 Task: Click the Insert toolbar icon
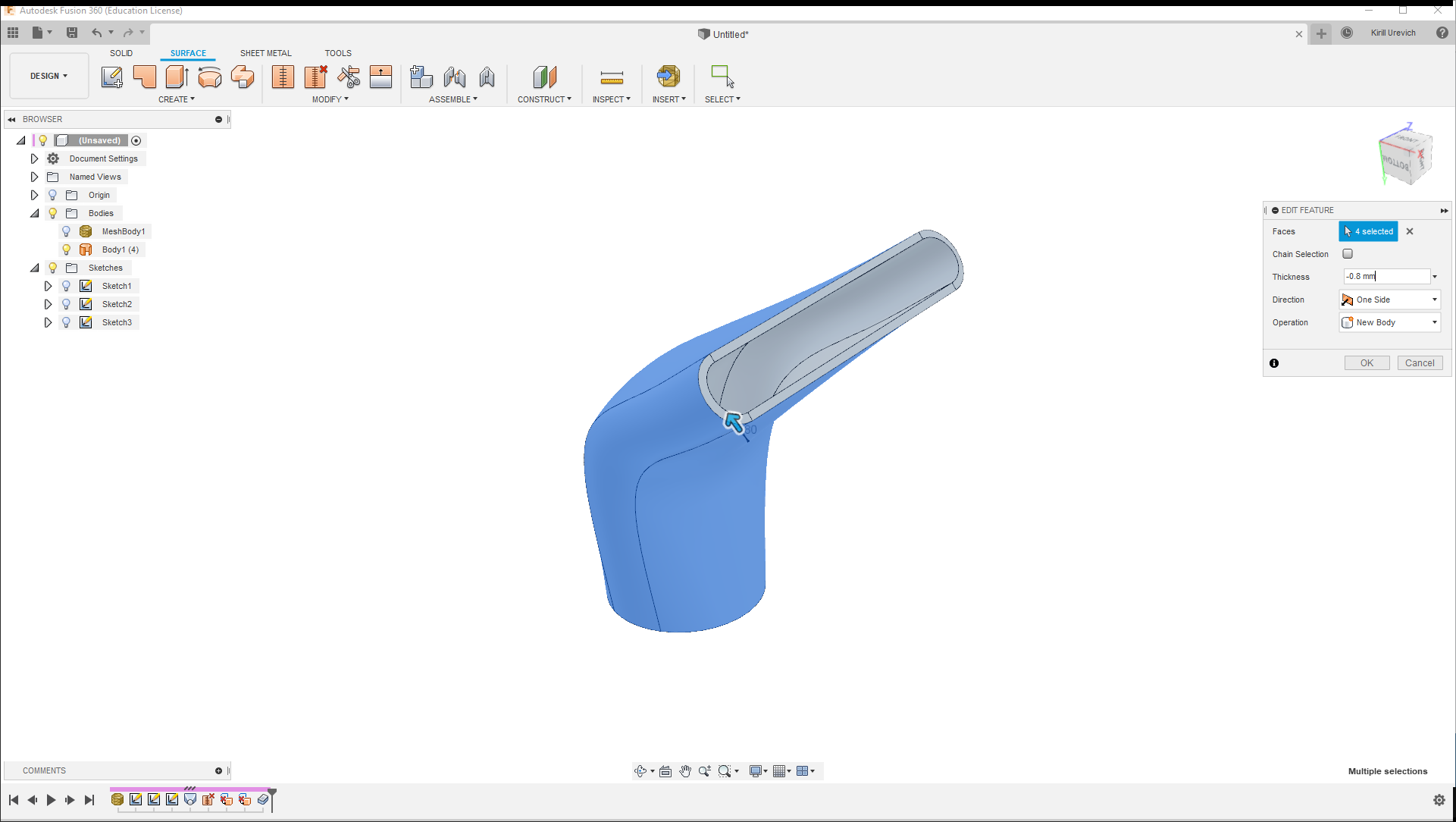click(x=668, y=77)
